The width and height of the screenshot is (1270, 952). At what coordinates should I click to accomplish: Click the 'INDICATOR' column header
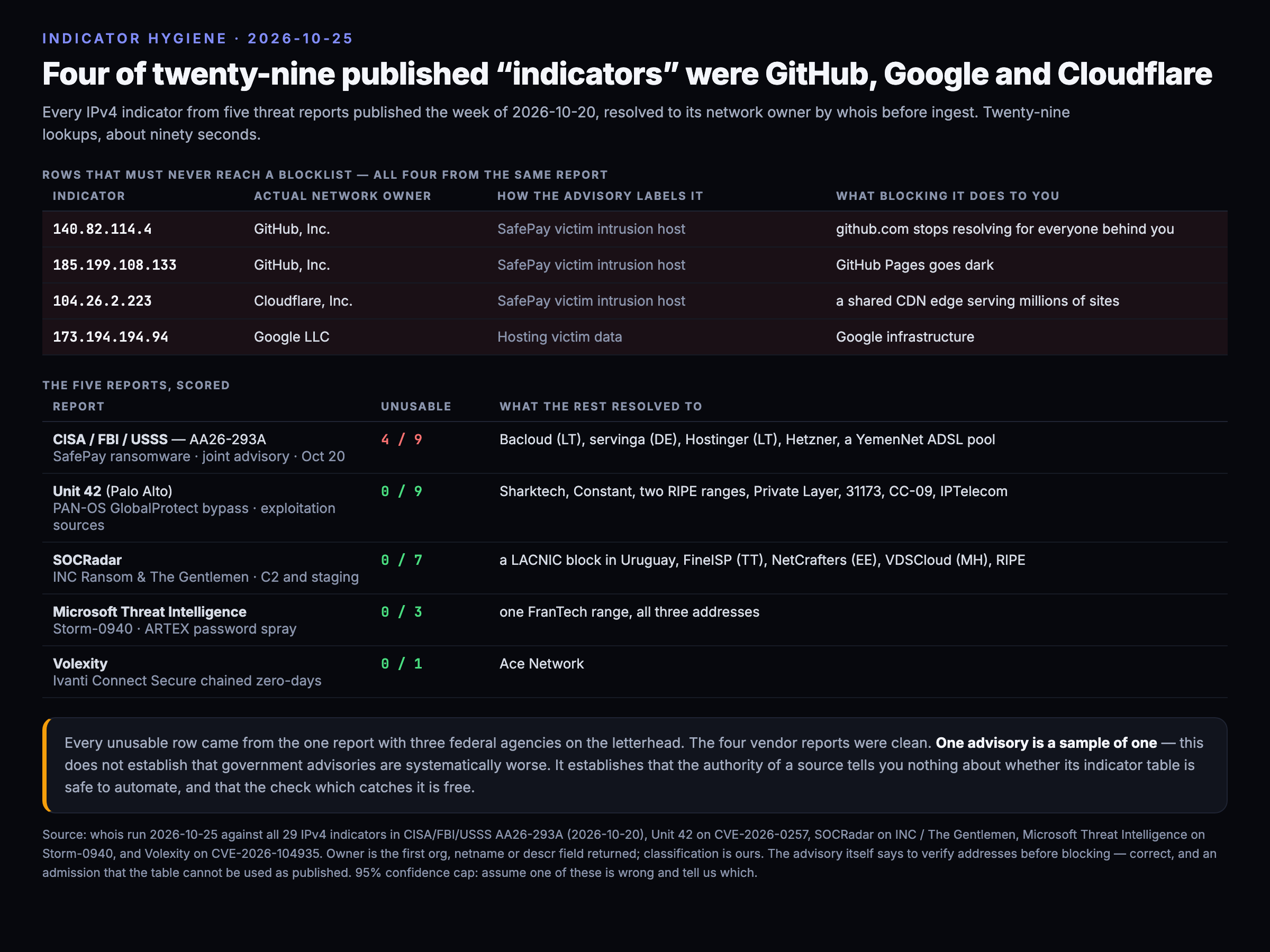point(89,196)
